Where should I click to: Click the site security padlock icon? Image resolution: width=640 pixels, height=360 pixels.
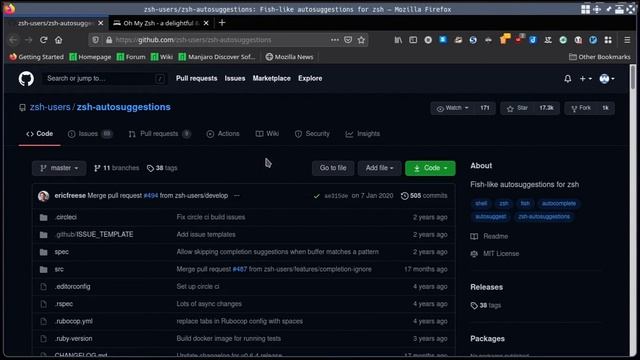click(109, 40)
